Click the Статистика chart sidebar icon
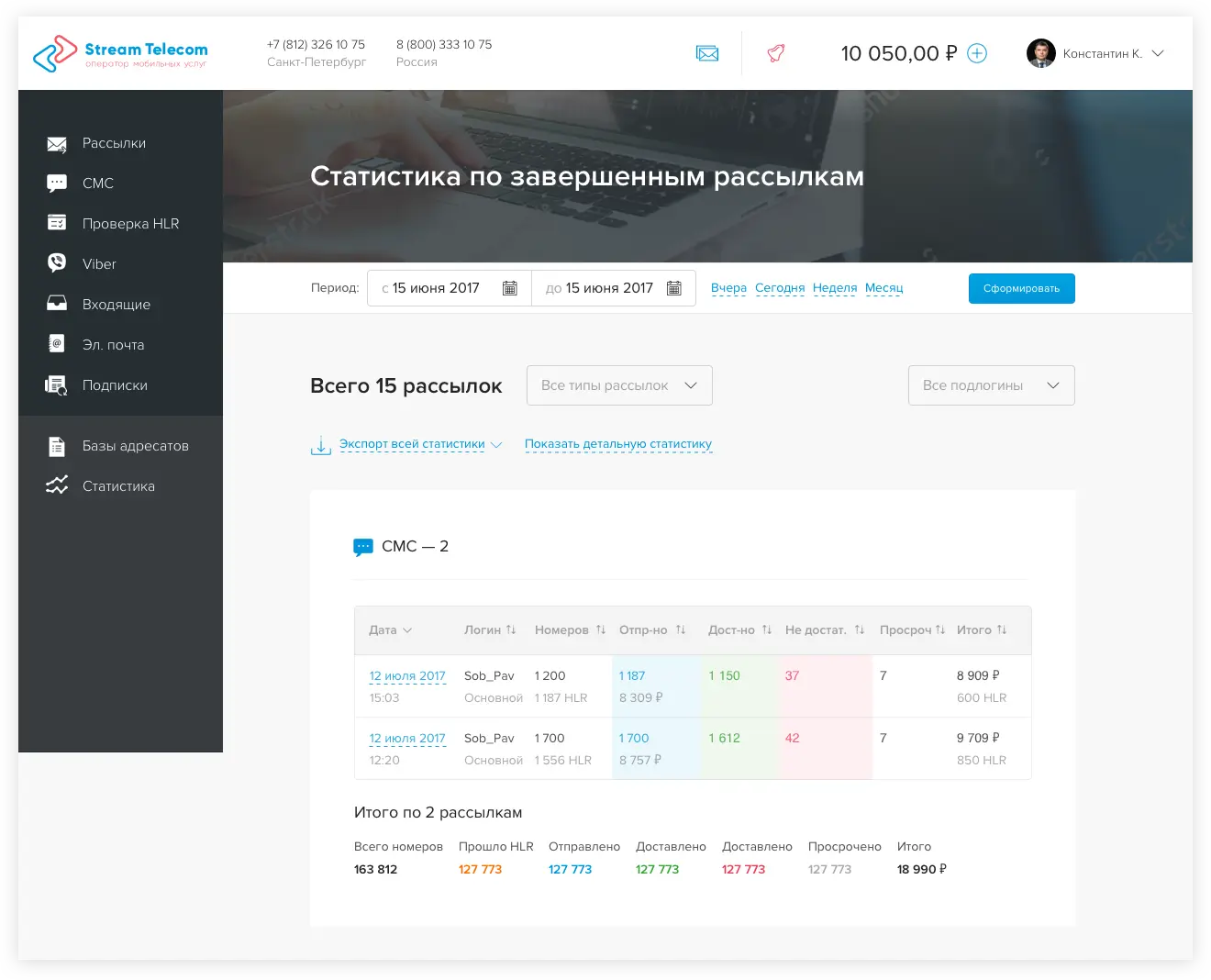 [x=57, y=485]
